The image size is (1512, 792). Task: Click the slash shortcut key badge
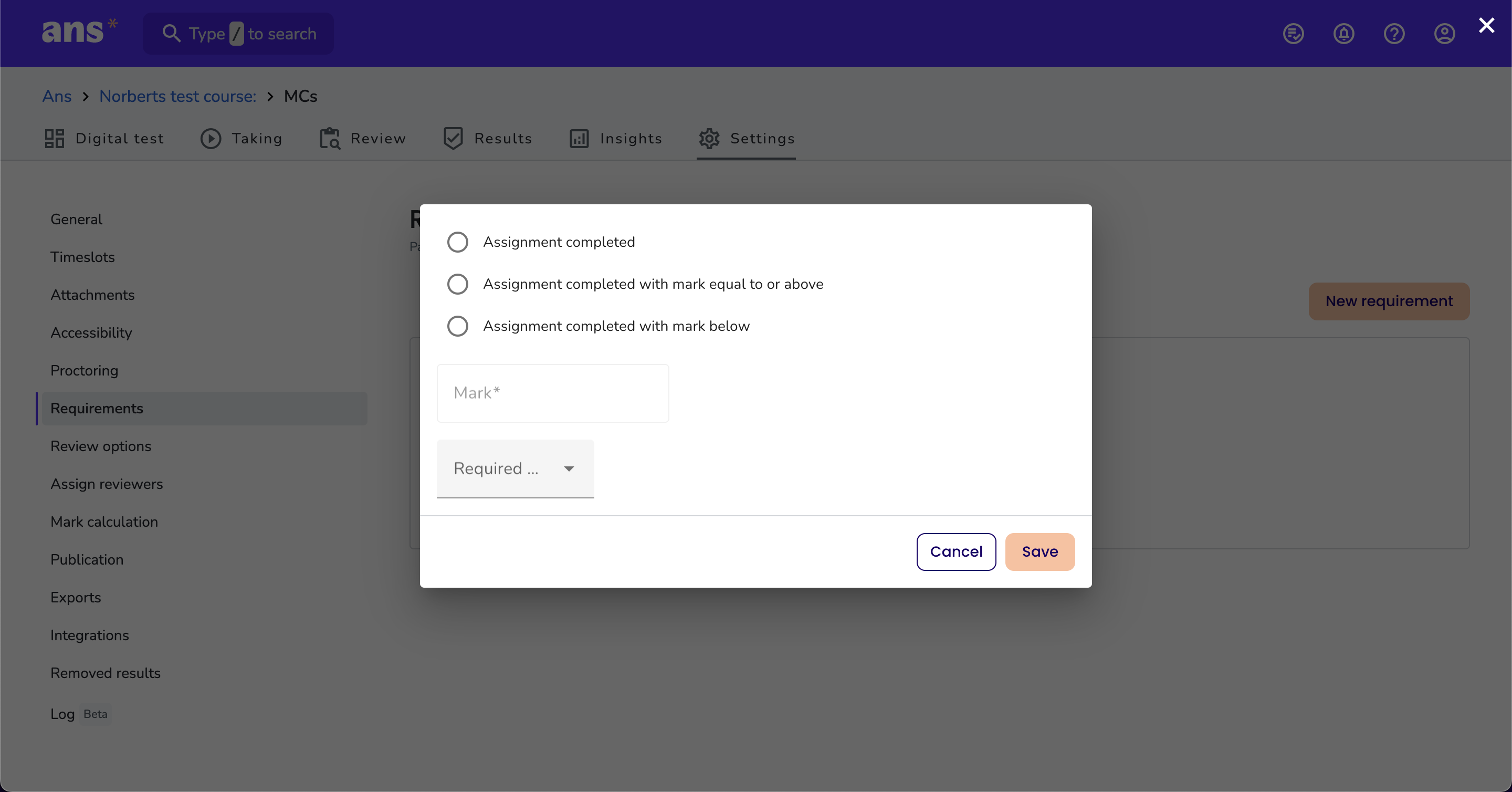click(x=237, y=34)
